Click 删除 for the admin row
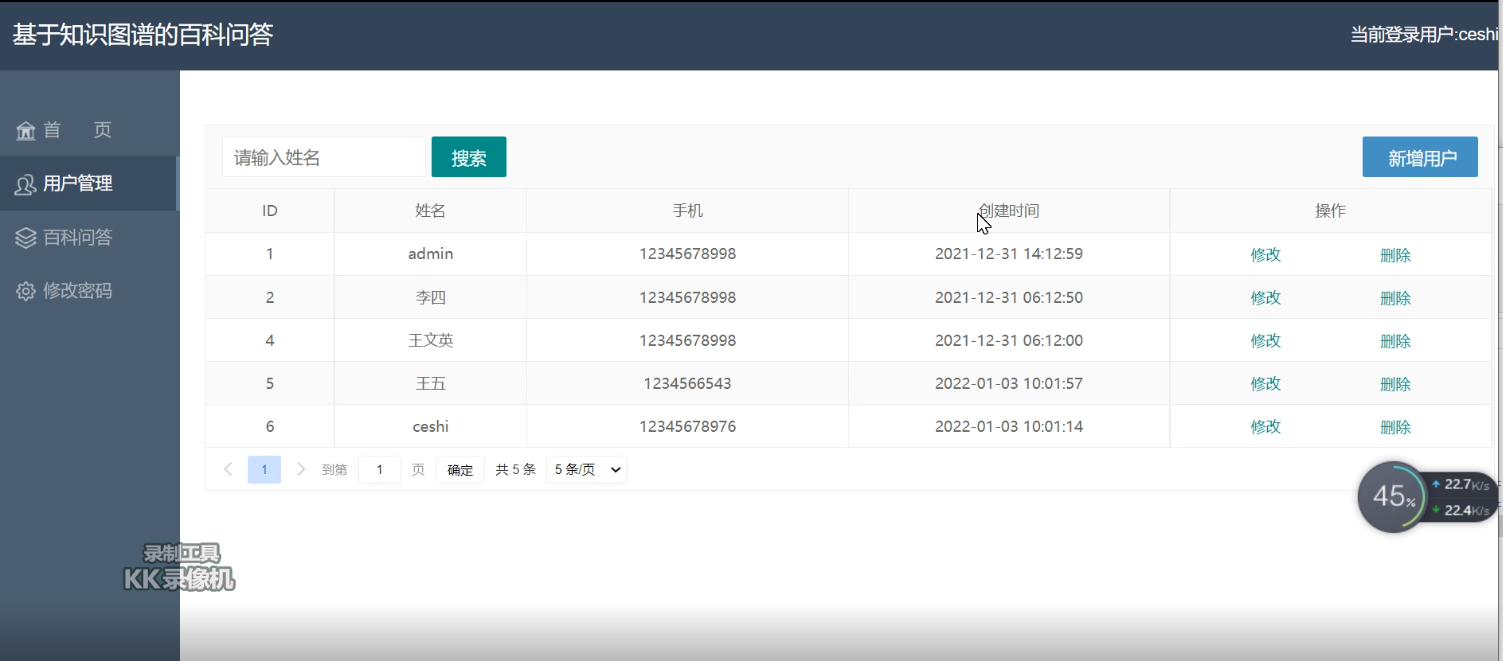This screenshot has width=1503, height=661. (1395, 255)
